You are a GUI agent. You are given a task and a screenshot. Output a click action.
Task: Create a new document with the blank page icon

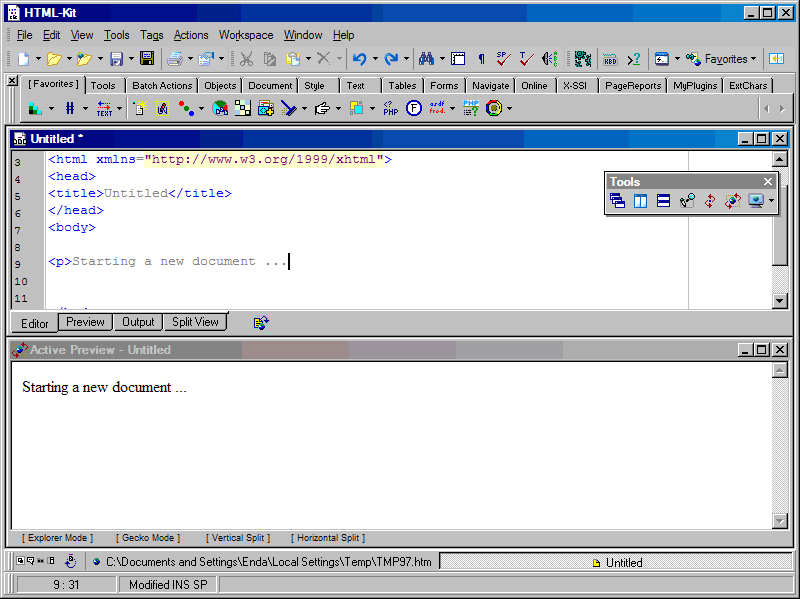coord(23,59)
